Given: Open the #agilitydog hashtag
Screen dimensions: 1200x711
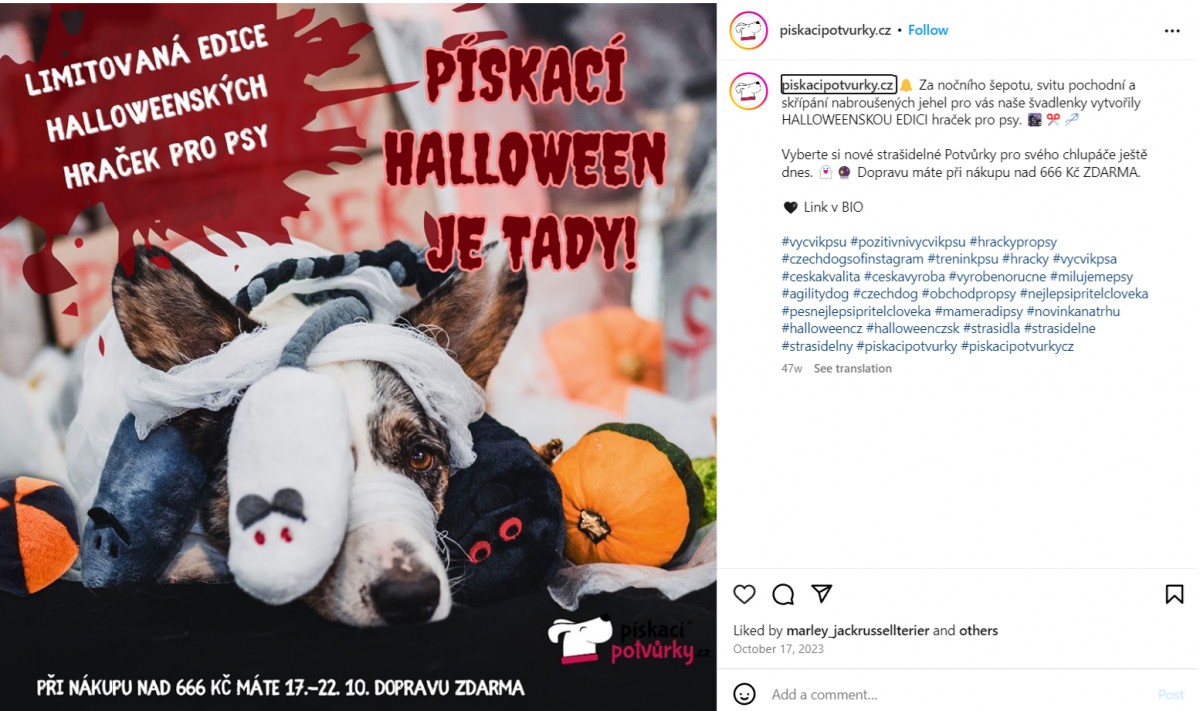Looking at the screenshot, I should [814, 294].
